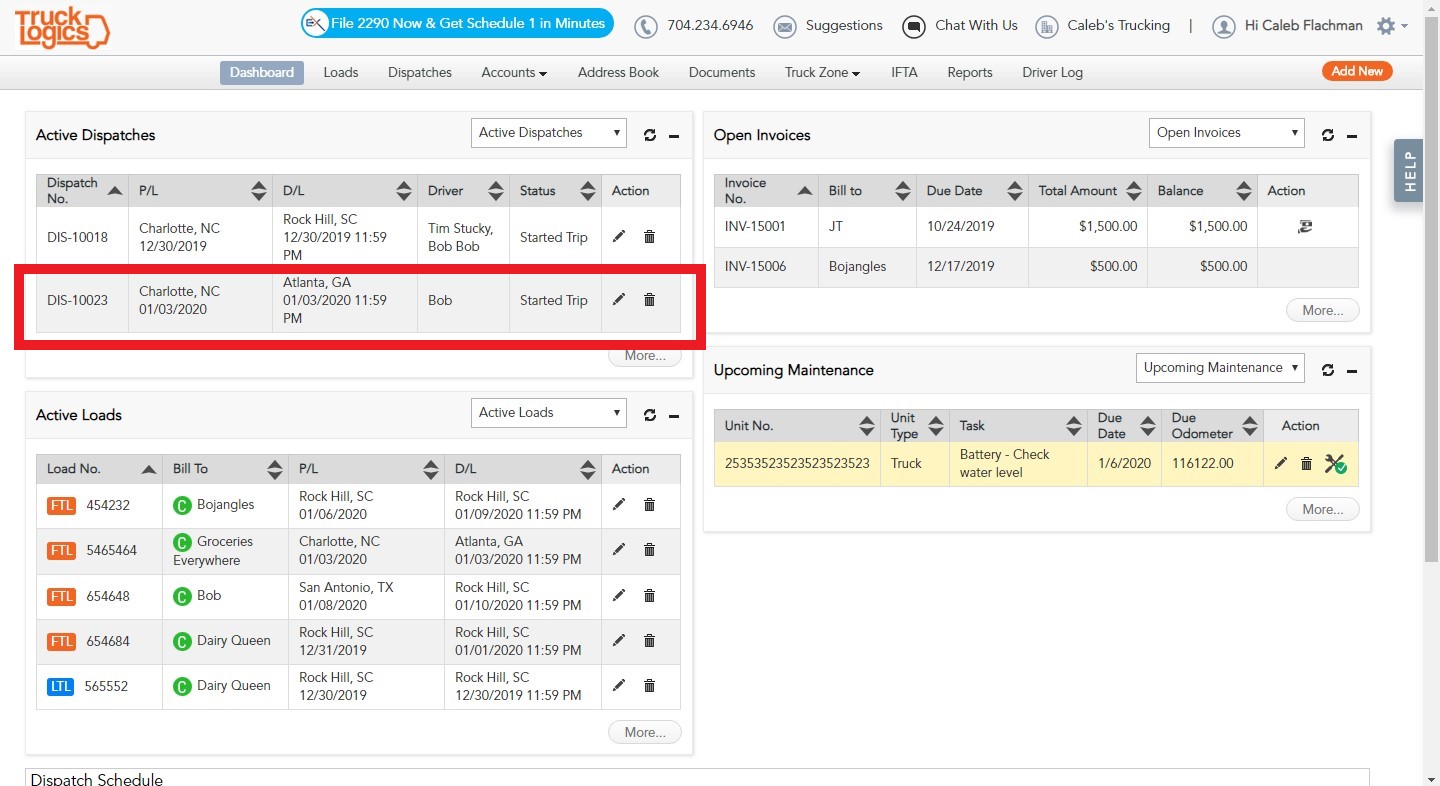Image resolution: width=1440 pixels, height=786 pixels.
Task: Click the Caleb's Trucking building icon
Action: pyautogui.click(x=1047, y=26)
